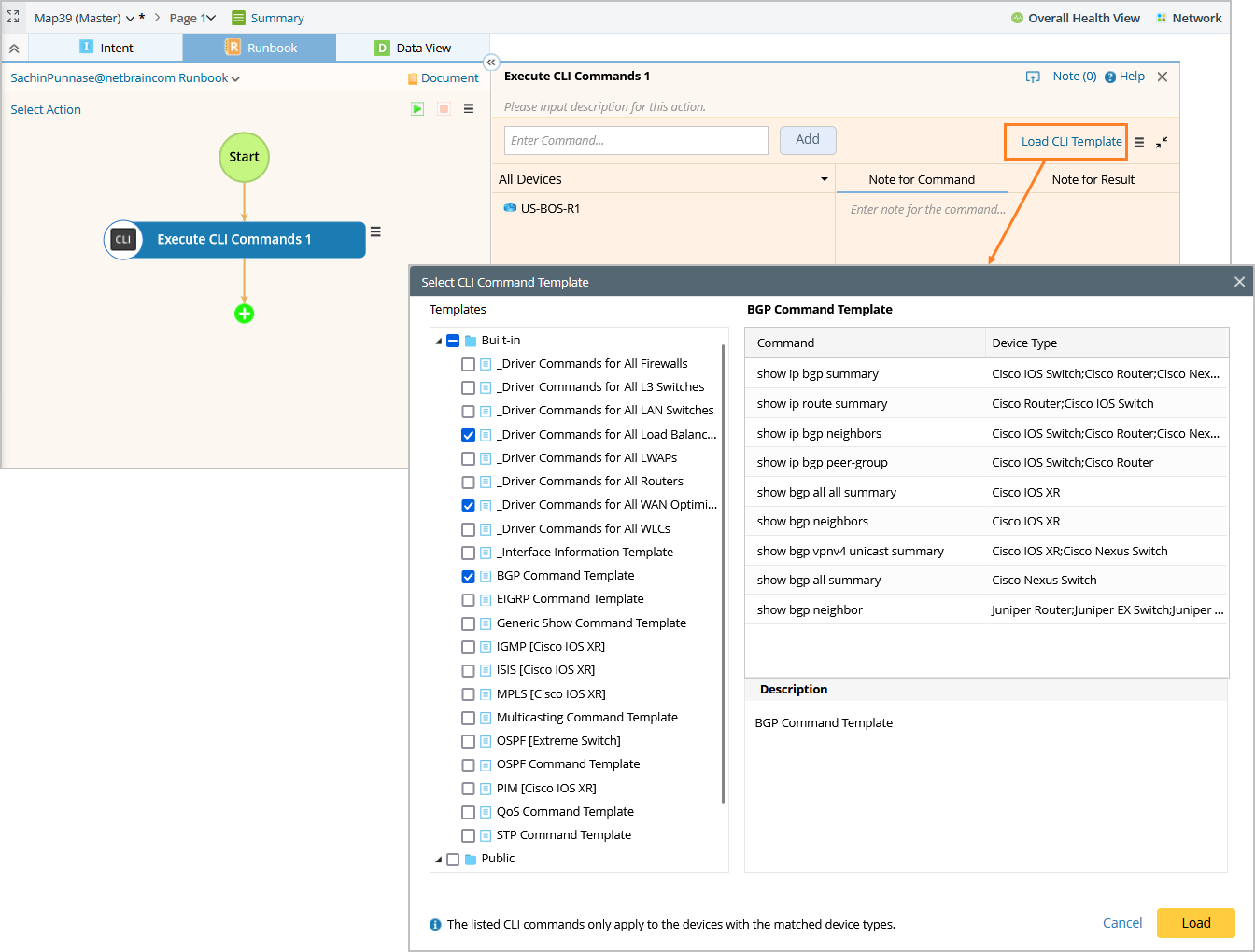
Task: Click the pop-out icon next to Note
Action: [1033, 77]
